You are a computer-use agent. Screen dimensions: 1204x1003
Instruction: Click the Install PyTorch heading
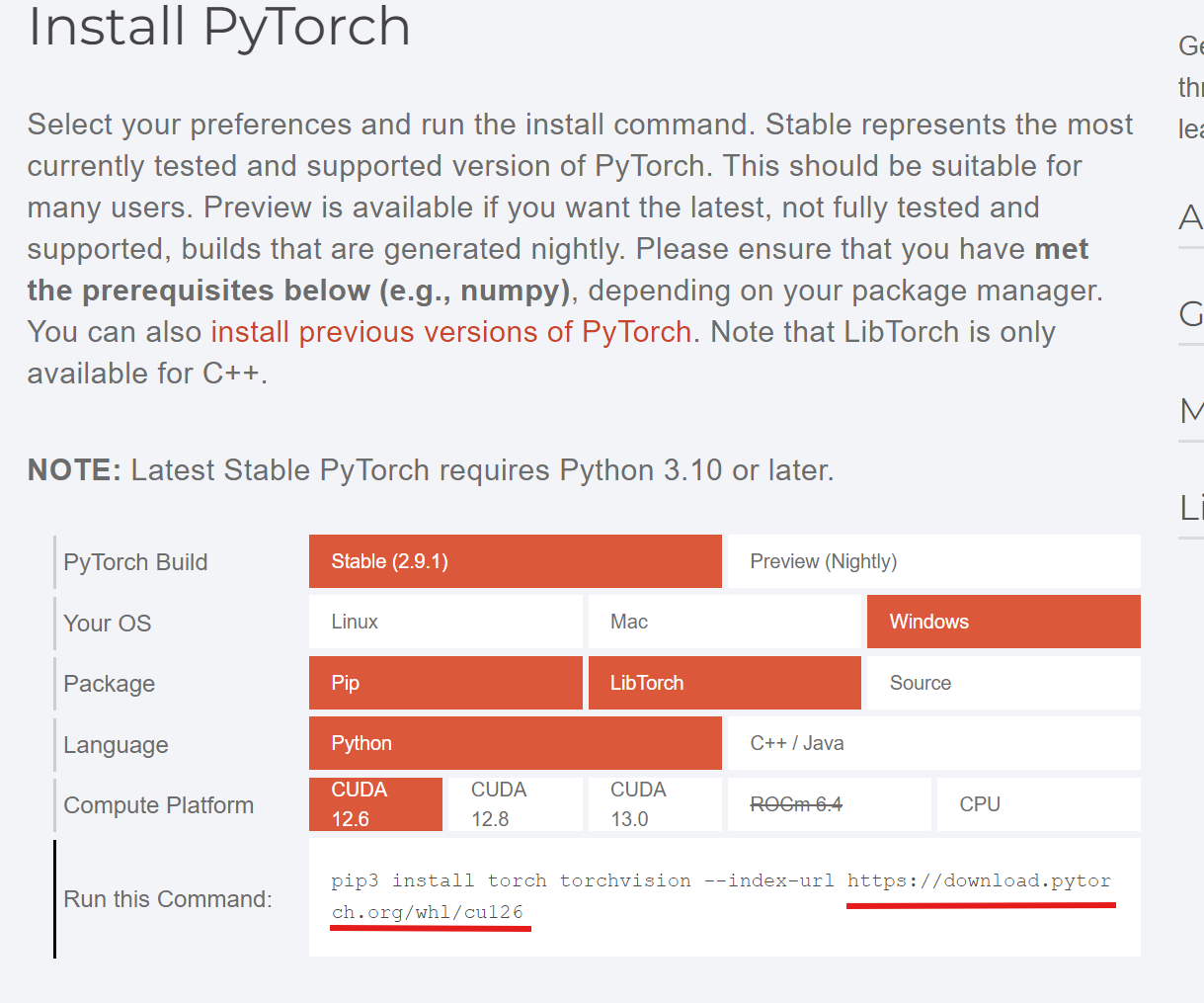tap(219, 27)
